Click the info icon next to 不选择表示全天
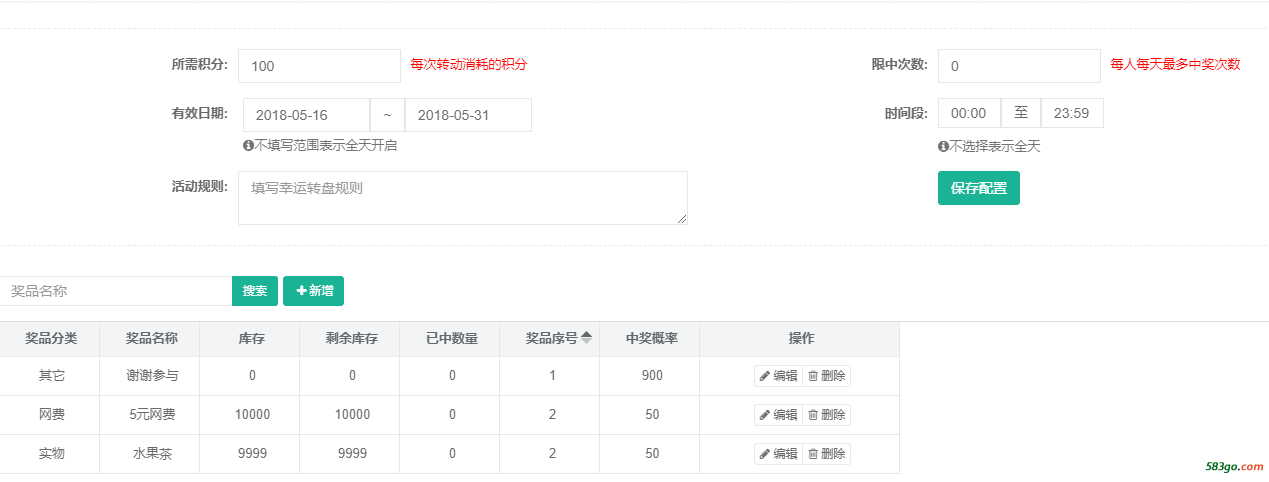 click(943, 147)
